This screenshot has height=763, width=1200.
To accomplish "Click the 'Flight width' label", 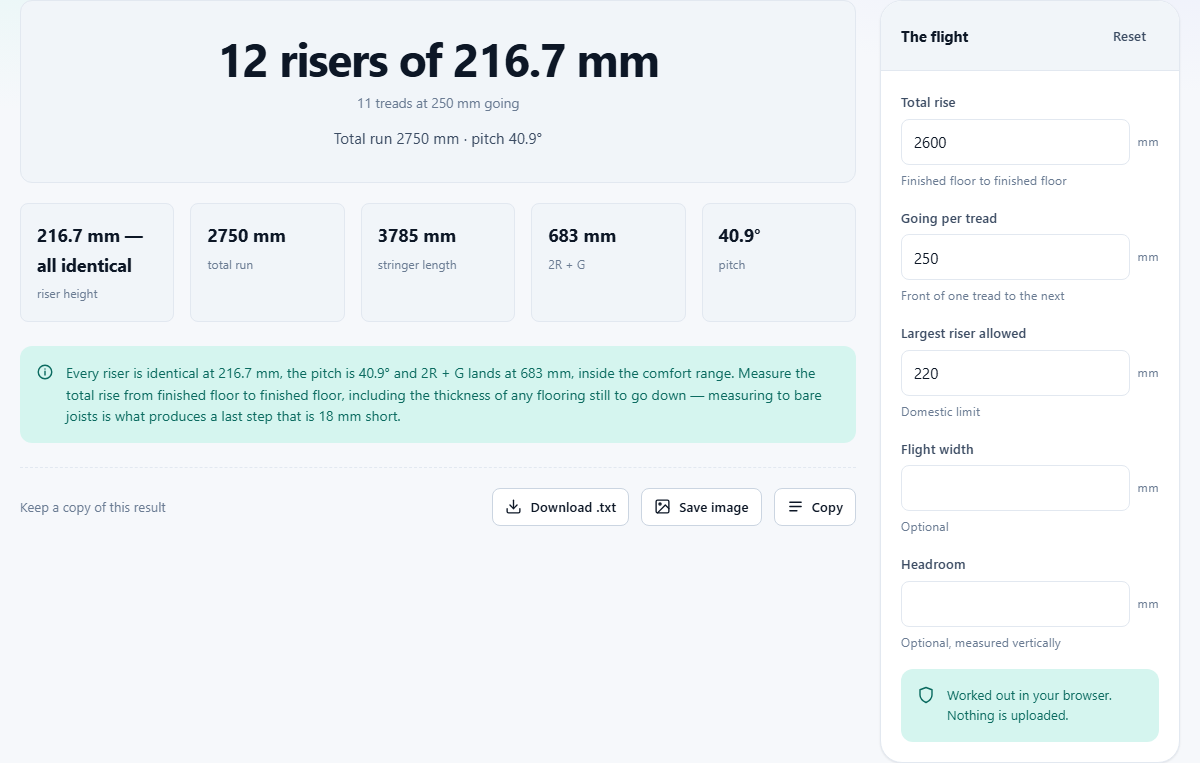I will point(937,449).
